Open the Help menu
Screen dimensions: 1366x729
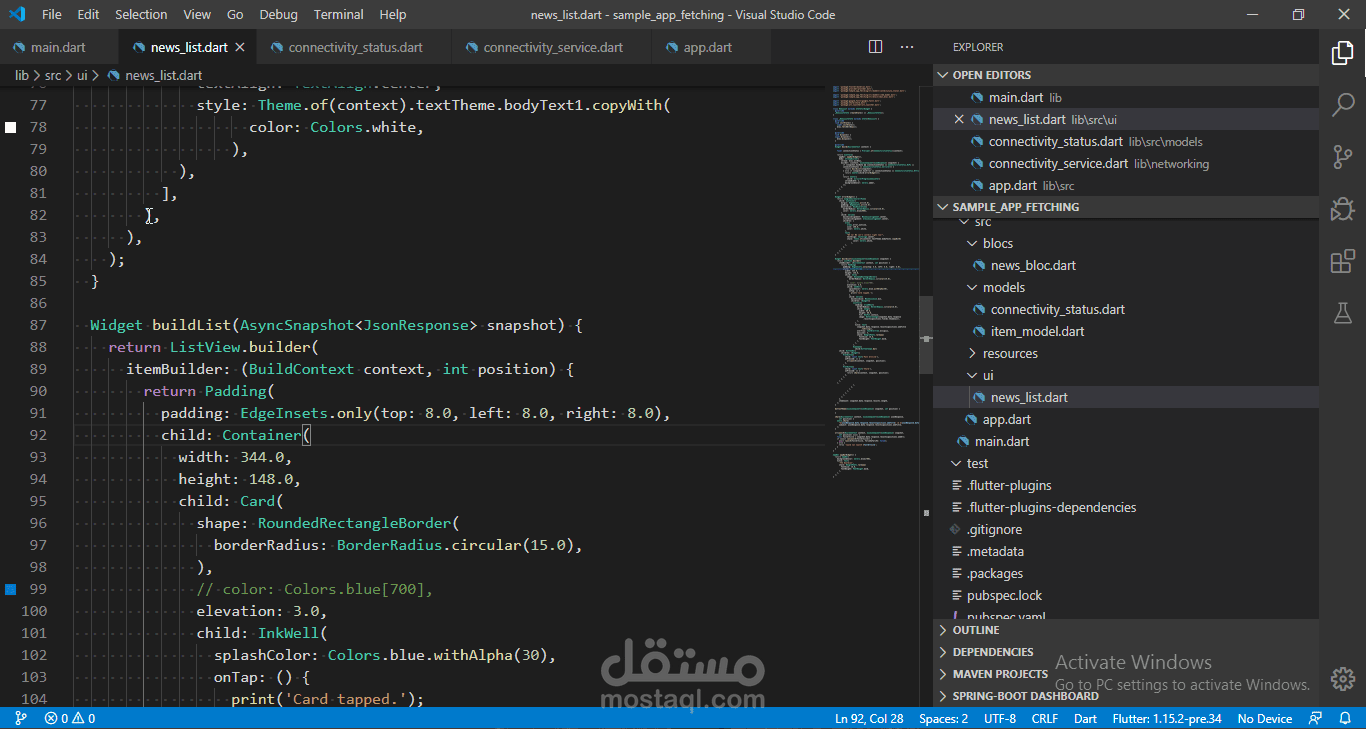(393, 14)
